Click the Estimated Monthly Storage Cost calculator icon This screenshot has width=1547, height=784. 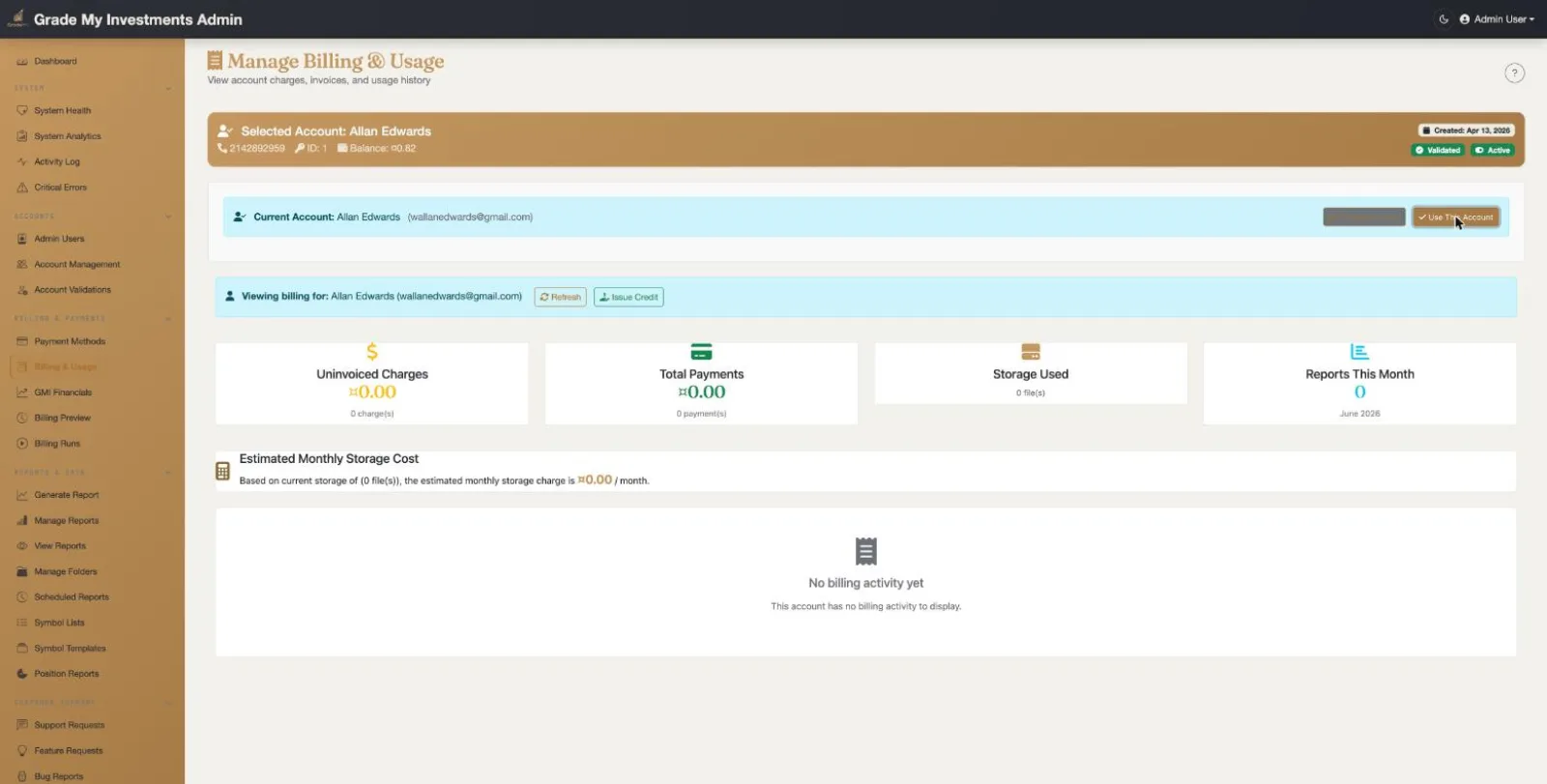[222, 471]
